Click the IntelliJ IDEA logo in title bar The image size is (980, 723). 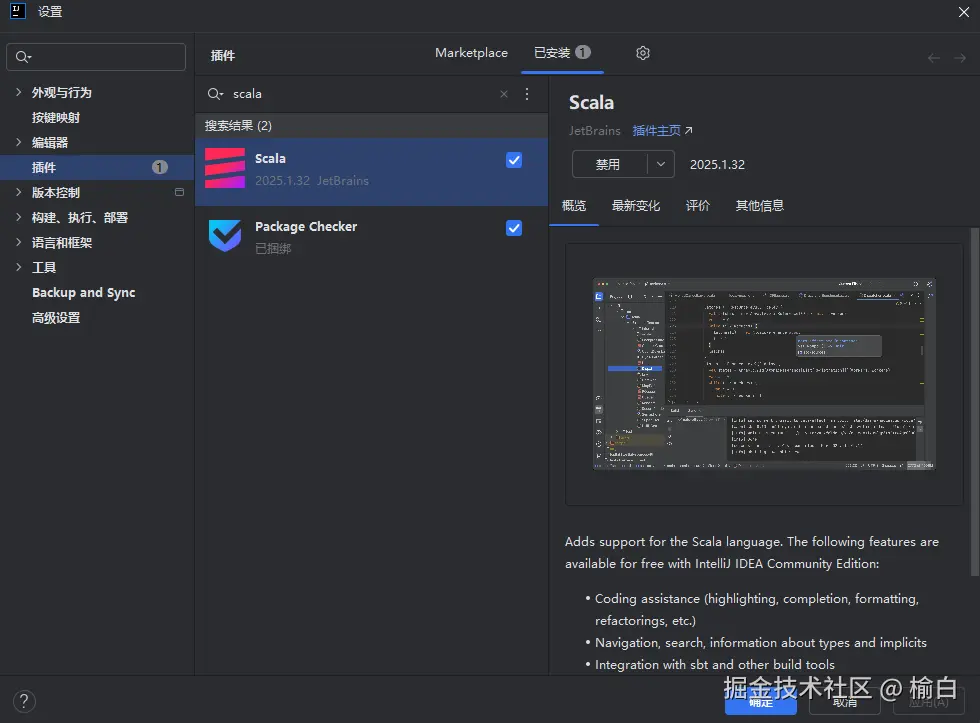18,11
